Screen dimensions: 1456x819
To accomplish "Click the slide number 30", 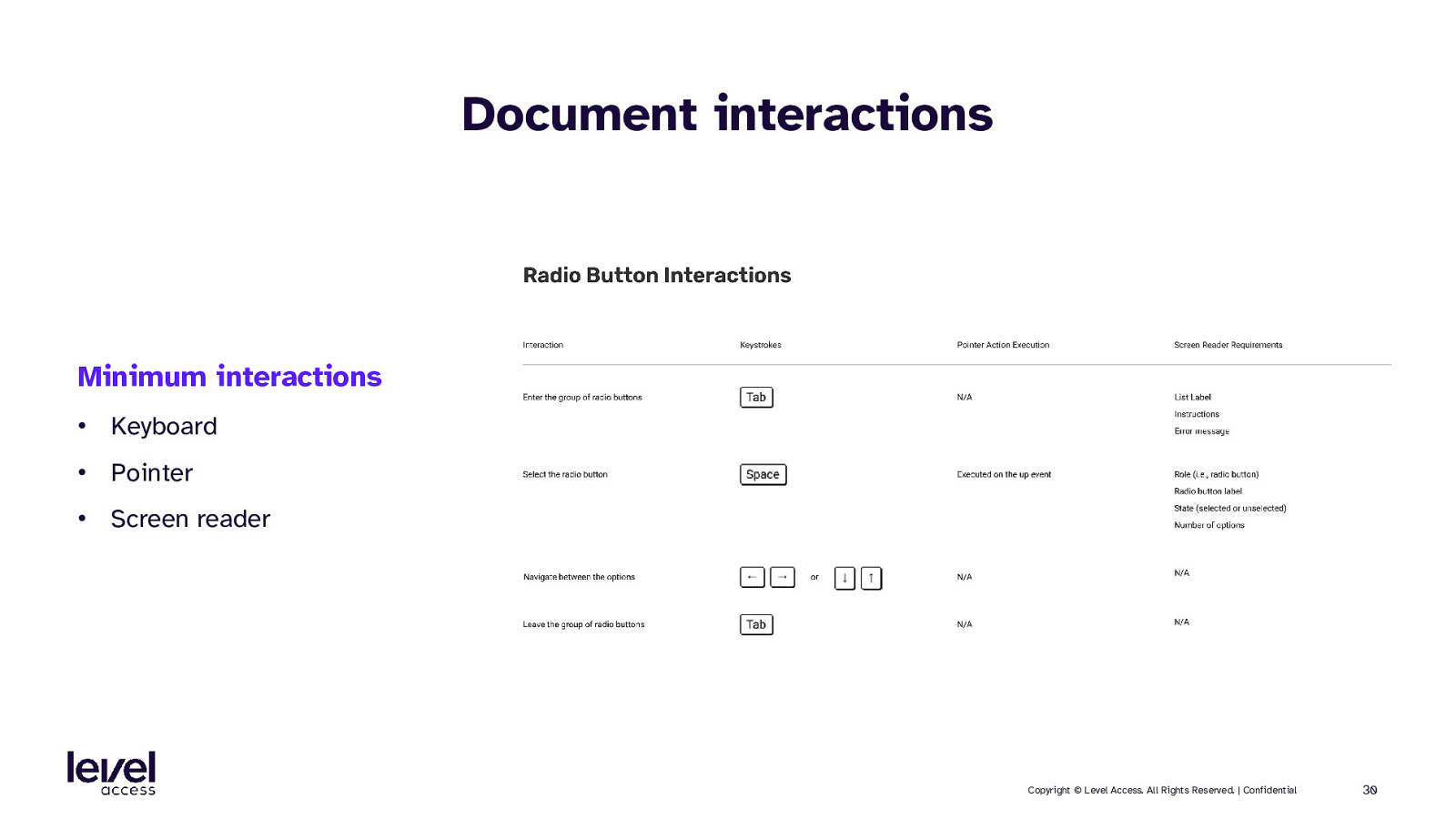I will pyautogui.click(x=1370, y=790).
